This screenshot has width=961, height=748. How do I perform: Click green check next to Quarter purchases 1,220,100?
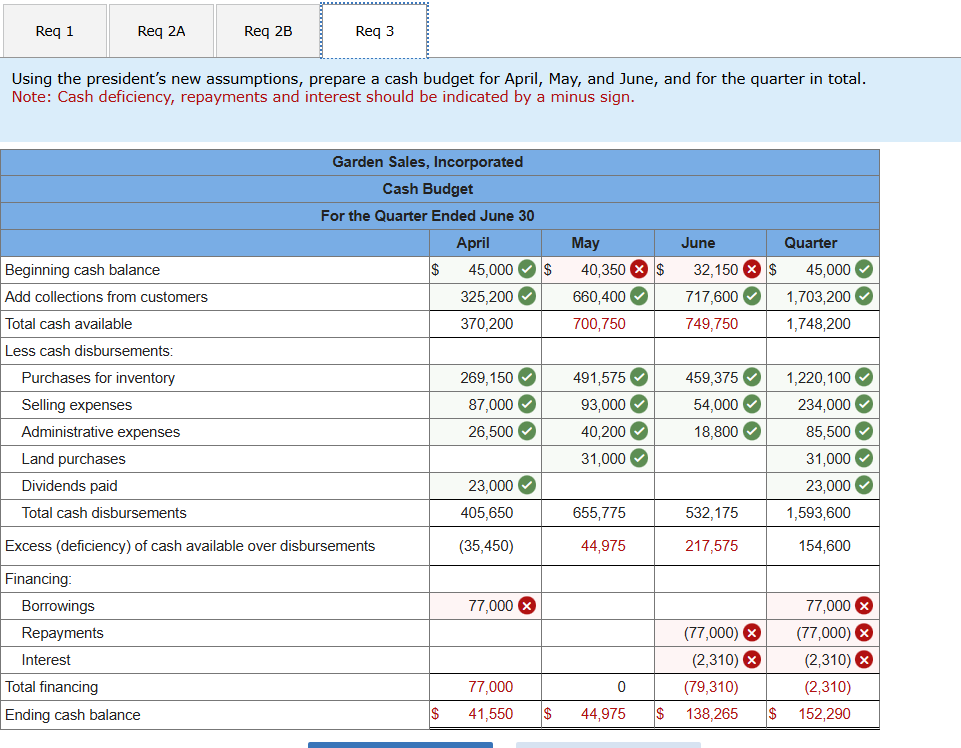pyautogui.click(x=864, y=377)
